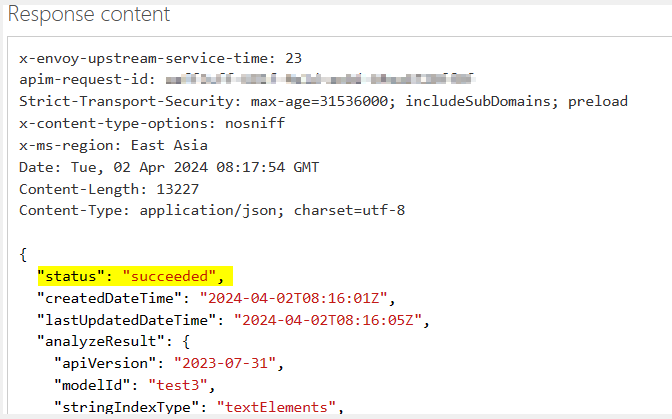Viewport: 672px width, 419px height.
Task: Click the apiVersion value 2023-07-31
Action: (225, 363)
